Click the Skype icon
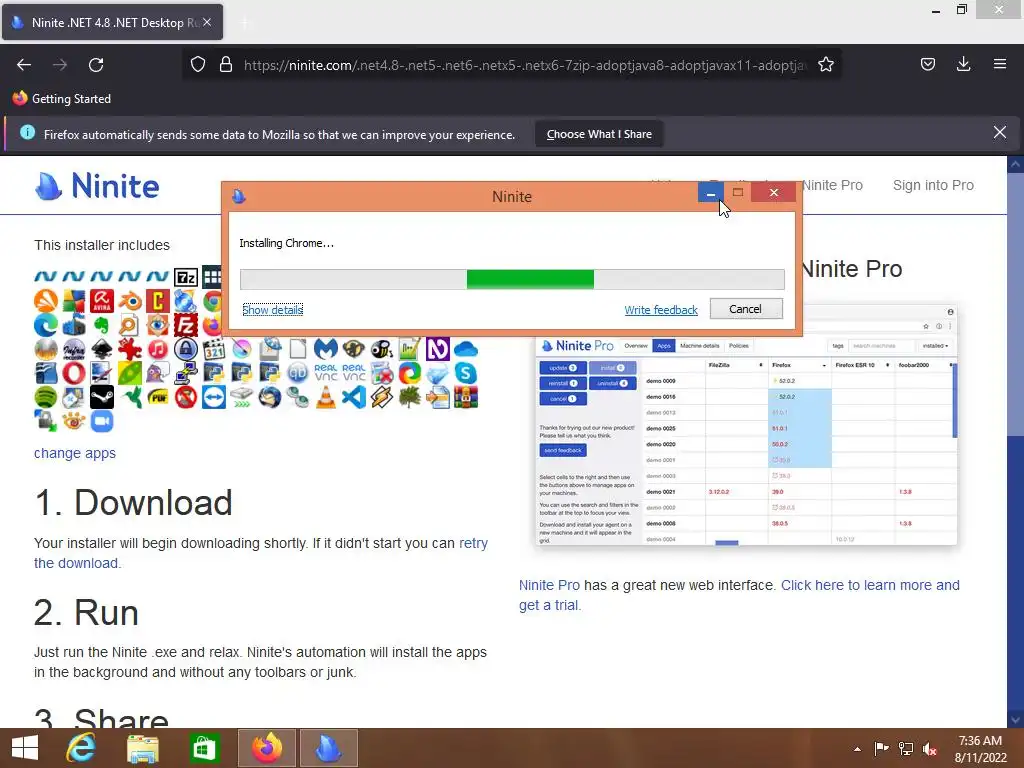 tap(466, 374)
